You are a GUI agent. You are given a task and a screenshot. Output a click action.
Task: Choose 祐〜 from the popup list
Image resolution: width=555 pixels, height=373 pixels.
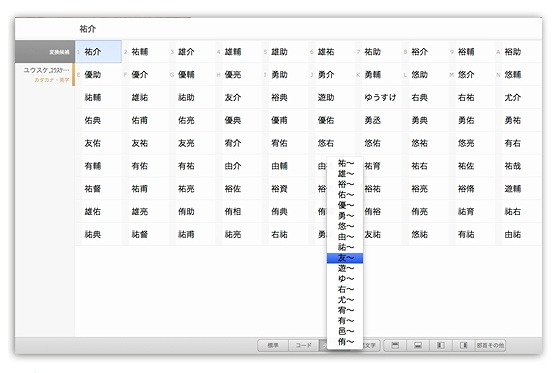click(345, 163)
